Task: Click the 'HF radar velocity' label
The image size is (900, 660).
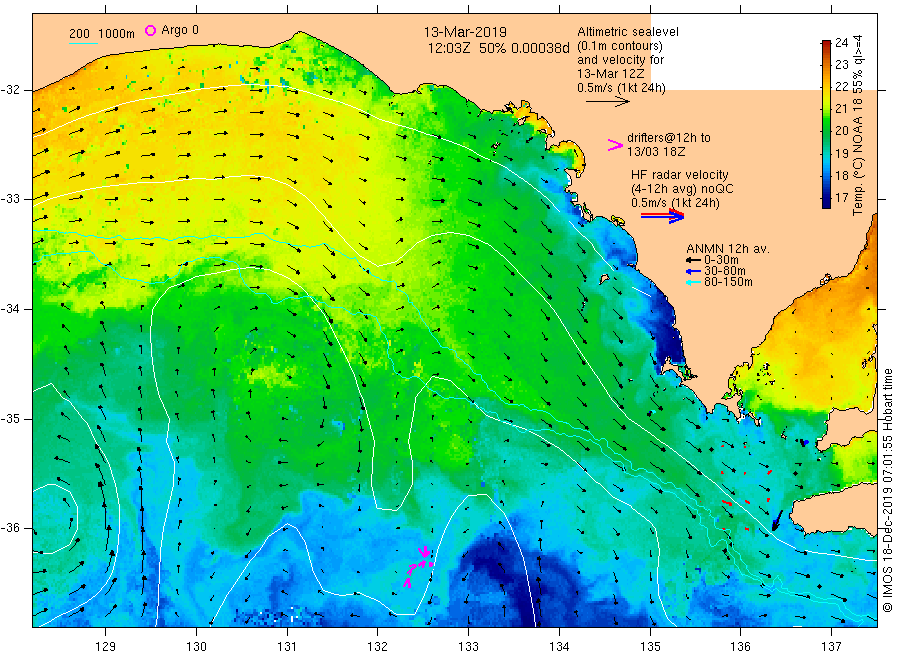Action: coord(680,175)
